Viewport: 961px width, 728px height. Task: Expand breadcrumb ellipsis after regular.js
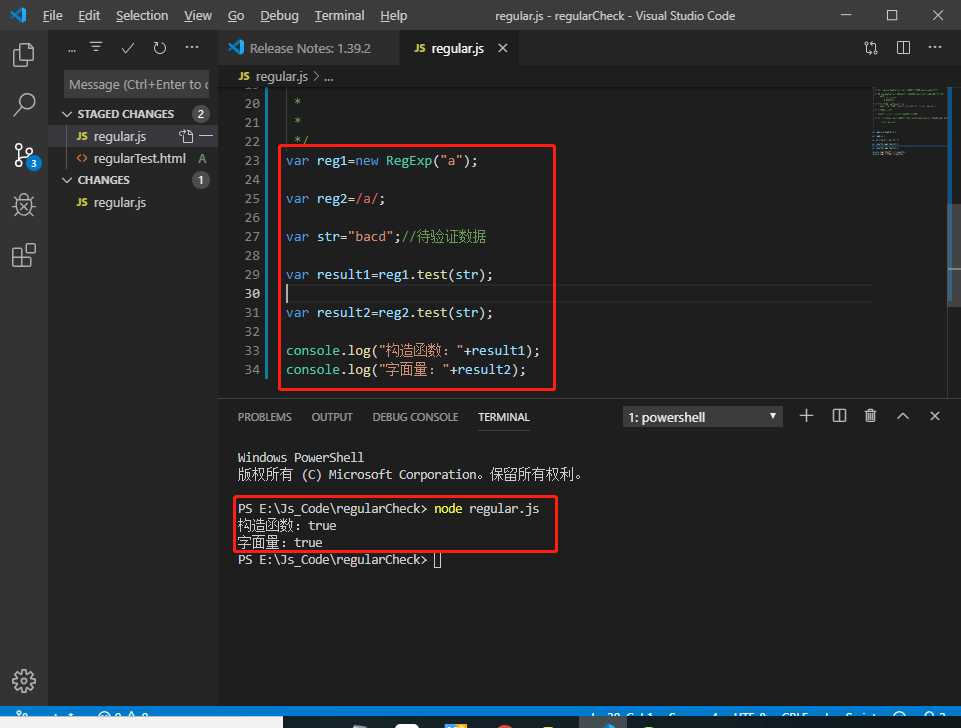click(329, 77)
